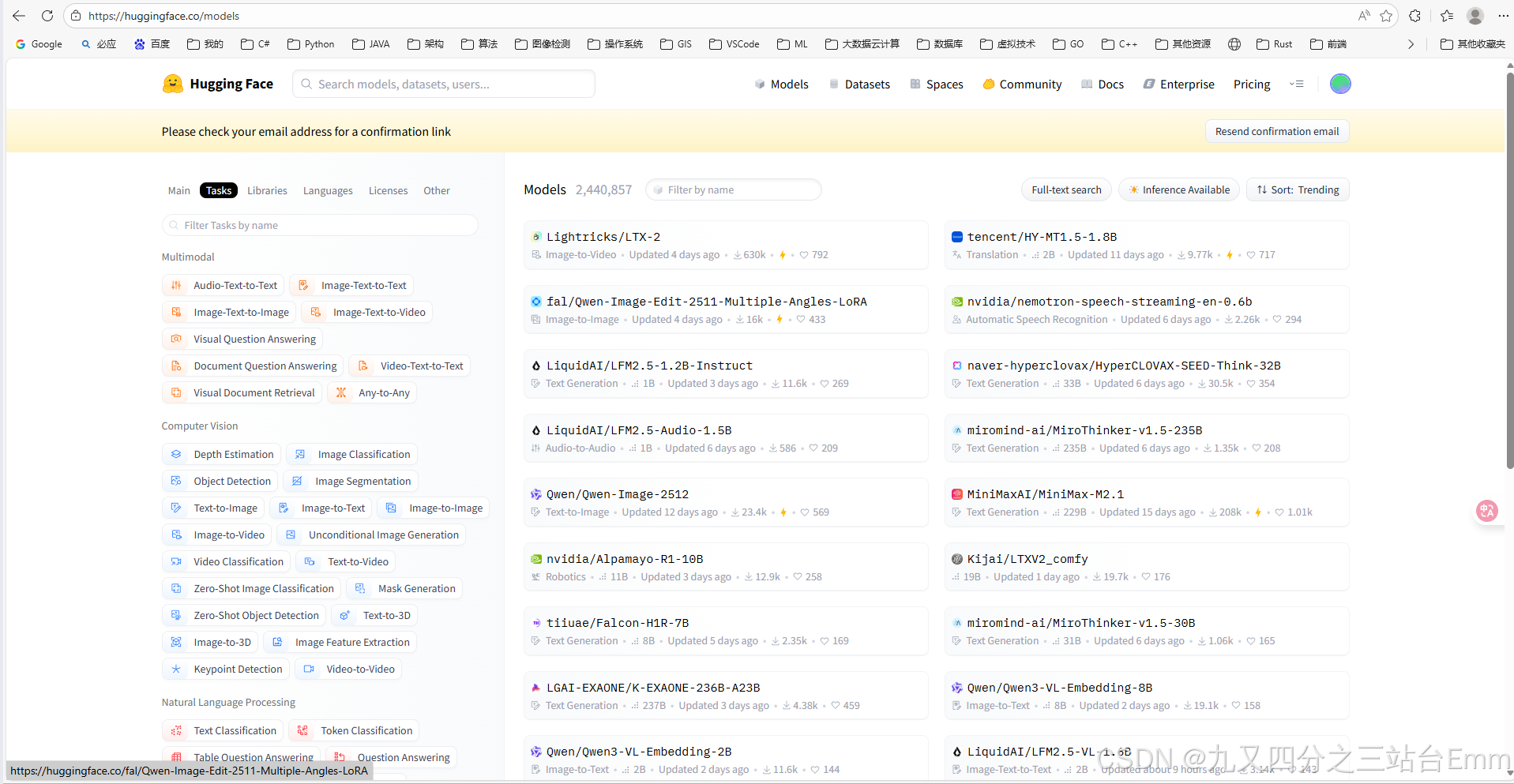Open the Rust bookmarks folder

1274,44
